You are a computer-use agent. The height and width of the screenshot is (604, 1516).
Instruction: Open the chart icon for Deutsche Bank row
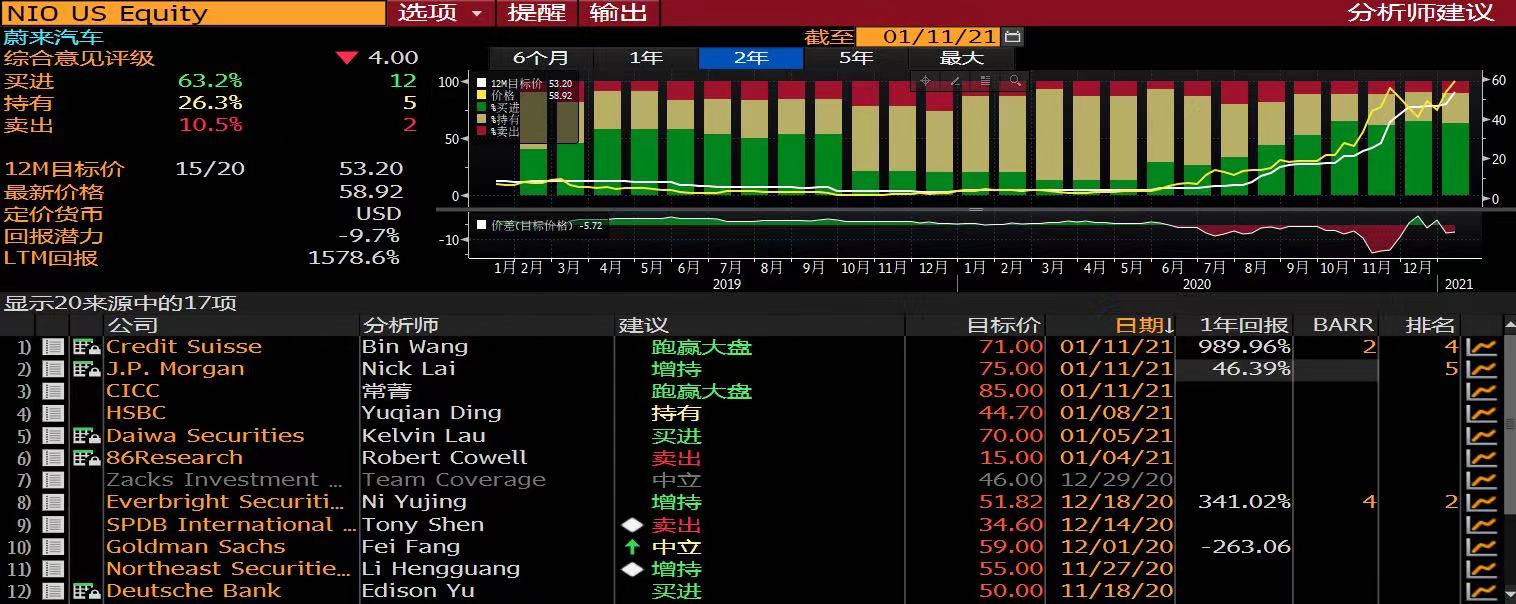coord(1481,591)
